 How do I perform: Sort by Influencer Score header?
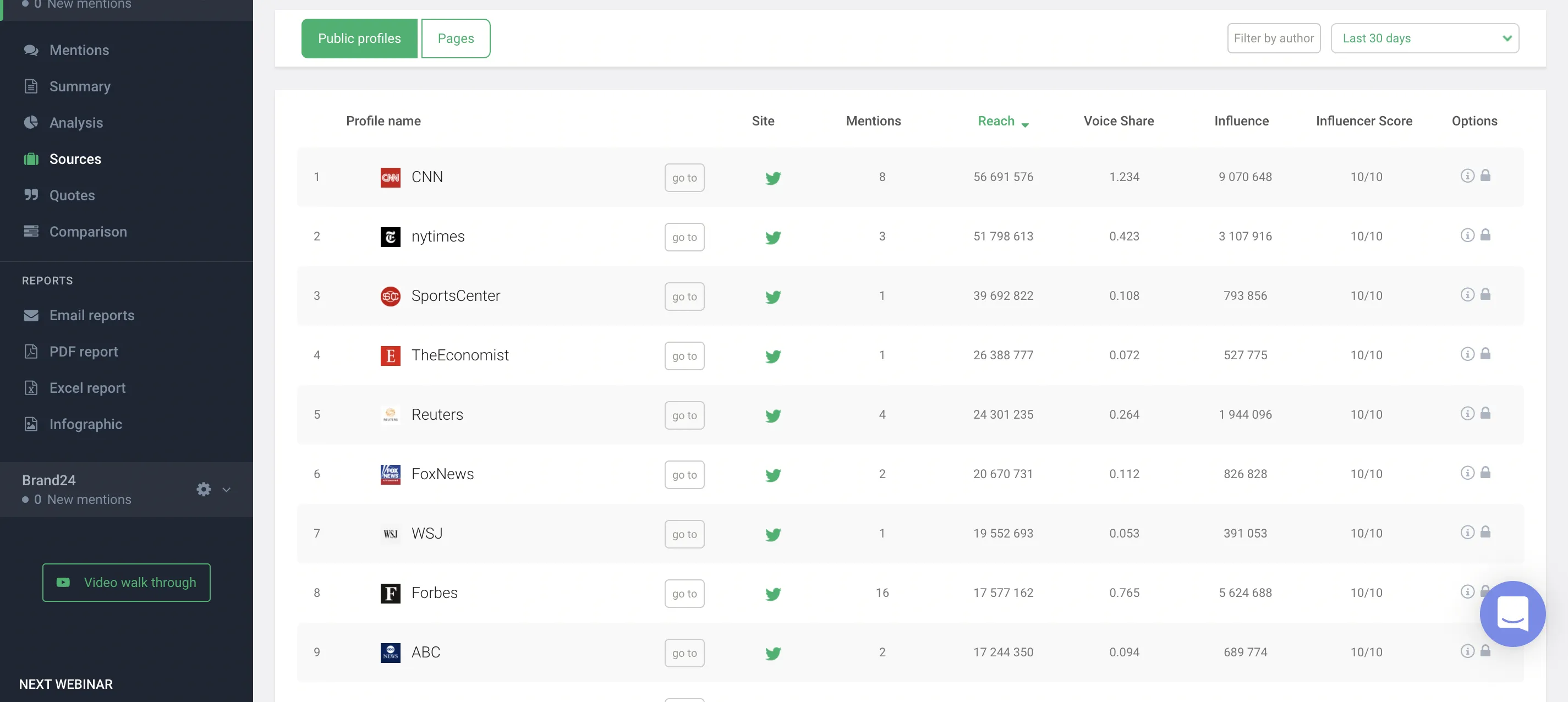coord(1363,121)
